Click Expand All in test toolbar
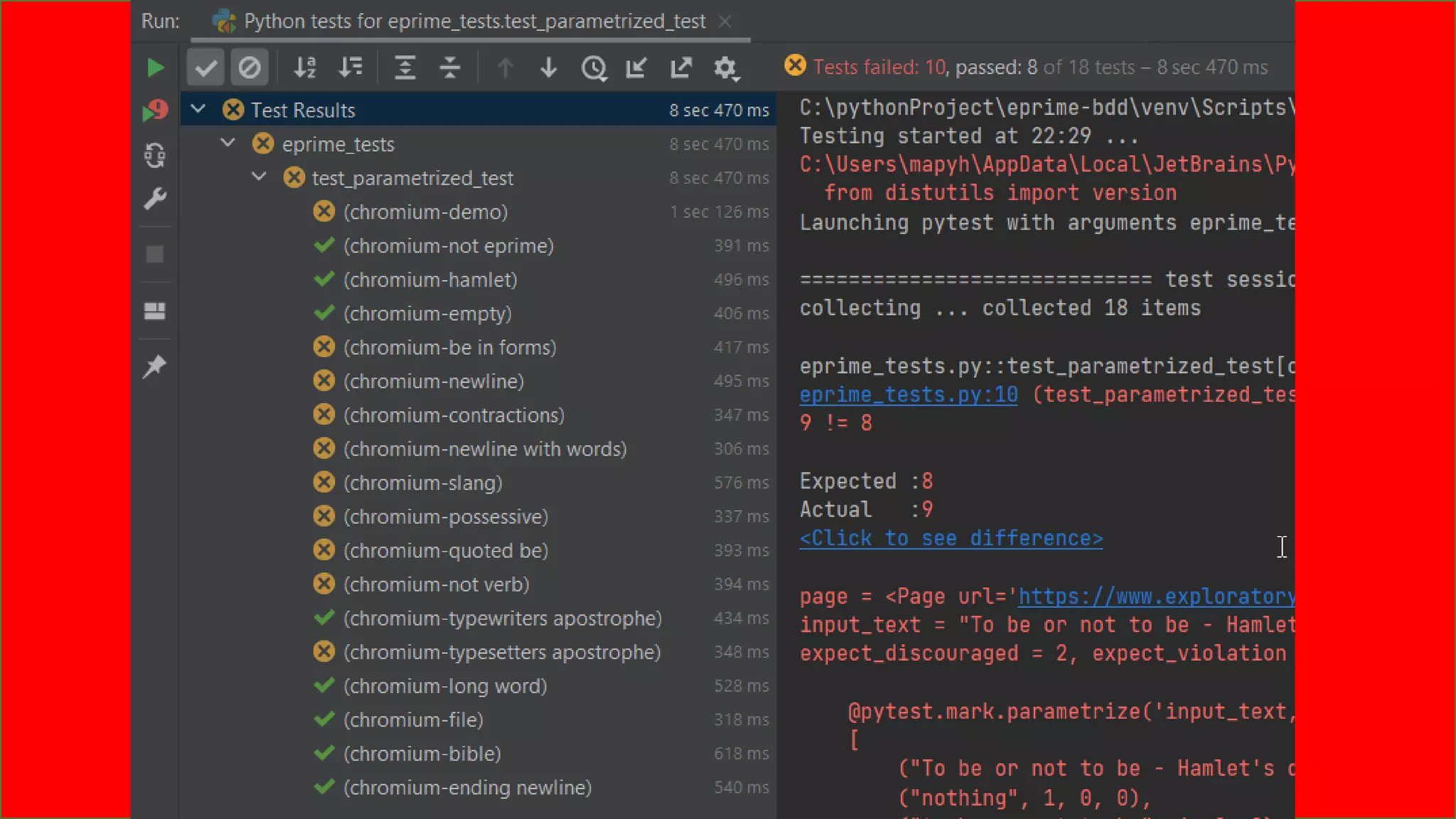 pos(405,68)
